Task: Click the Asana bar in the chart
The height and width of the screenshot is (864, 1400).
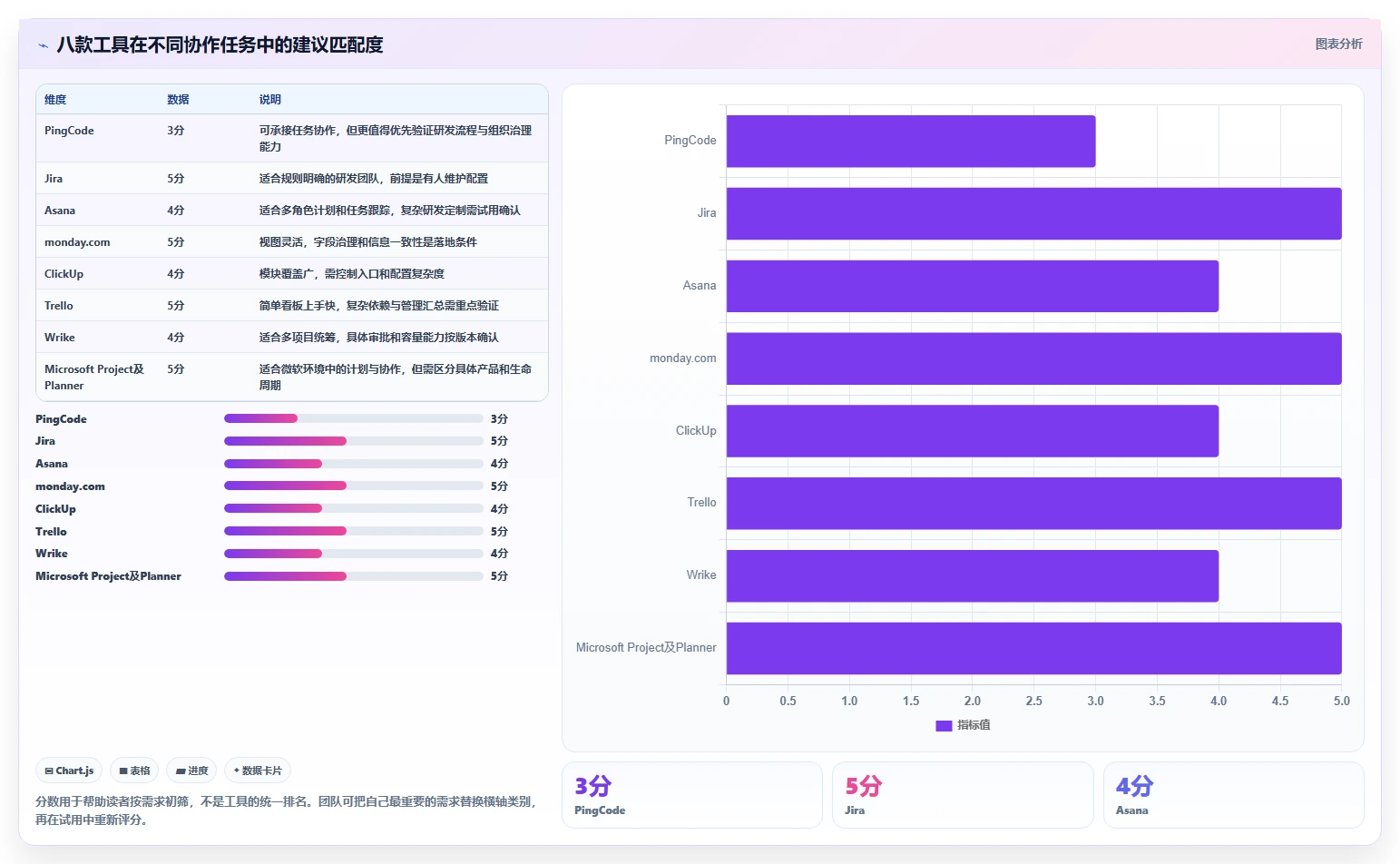Action: point(973,286)
